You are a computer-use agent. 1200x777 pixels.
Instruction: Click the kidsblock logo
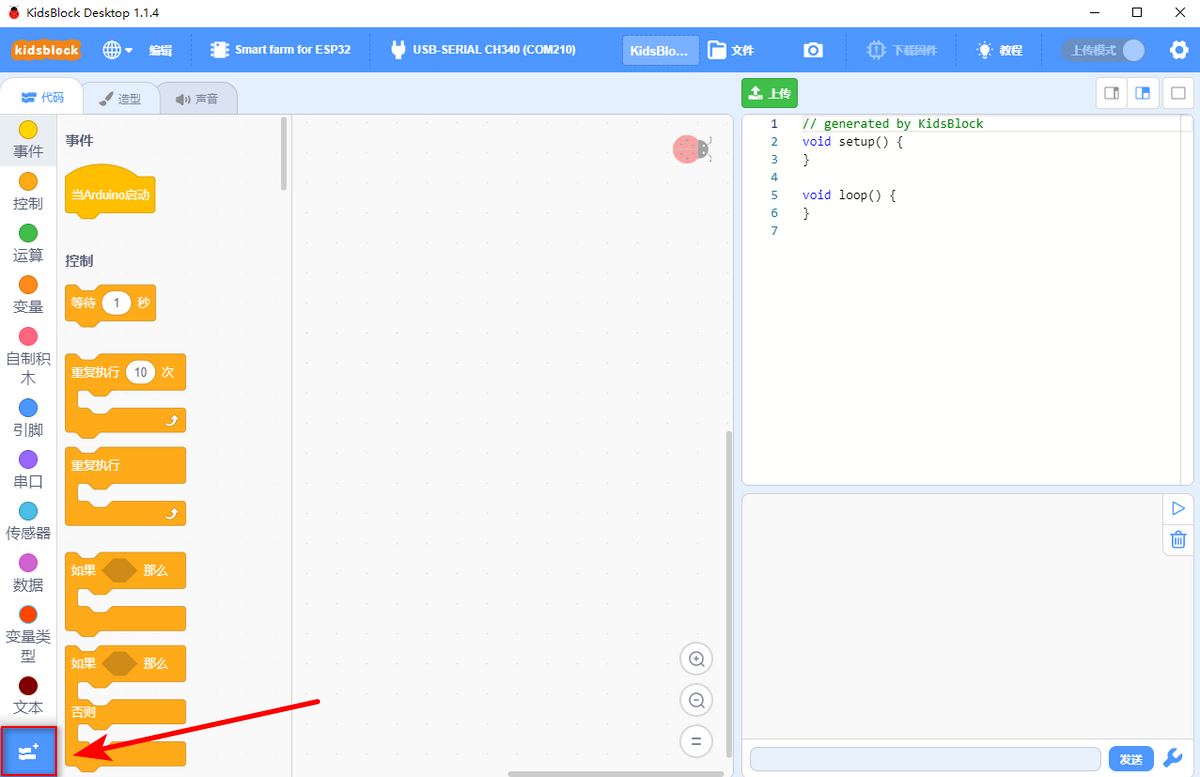coord(46,50)
